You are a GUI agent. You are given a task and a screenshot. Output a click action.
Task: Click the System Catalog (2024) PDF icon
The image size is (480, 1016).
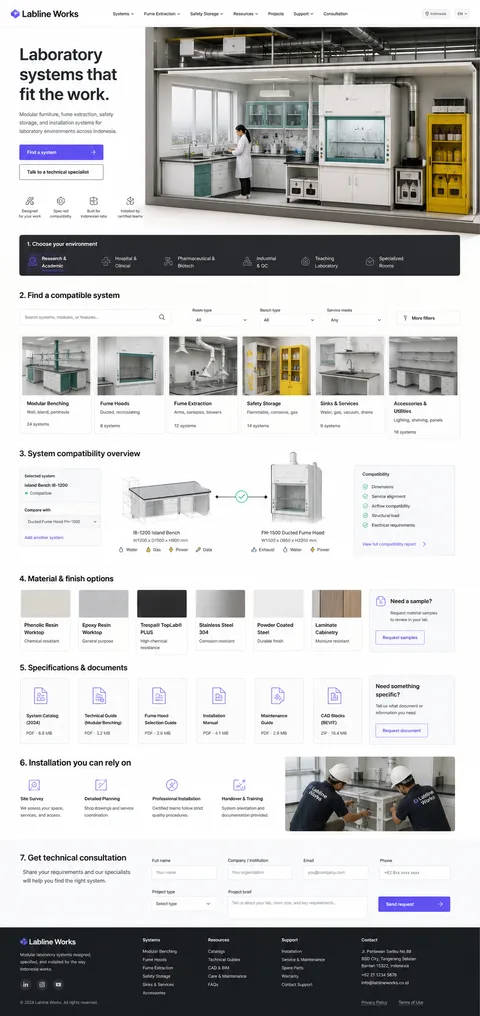(40, 696)
